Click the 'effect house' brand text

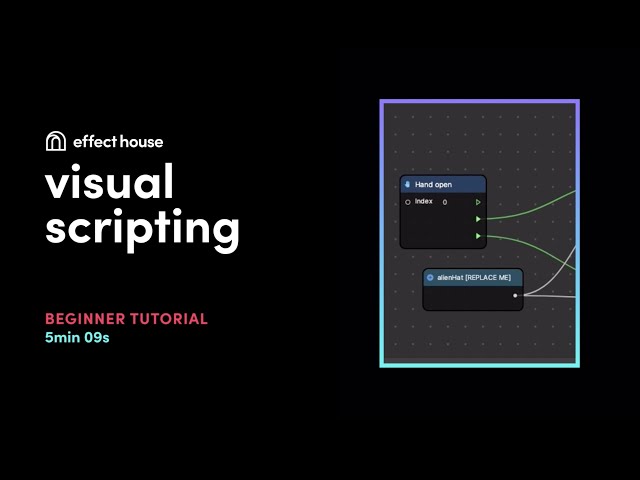pyautogui.click(x=118, y=142)
